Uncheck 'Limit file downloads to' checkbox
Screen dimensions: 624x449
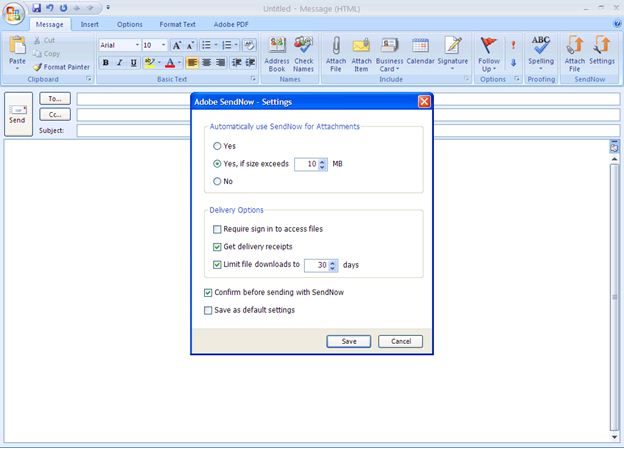217,265
